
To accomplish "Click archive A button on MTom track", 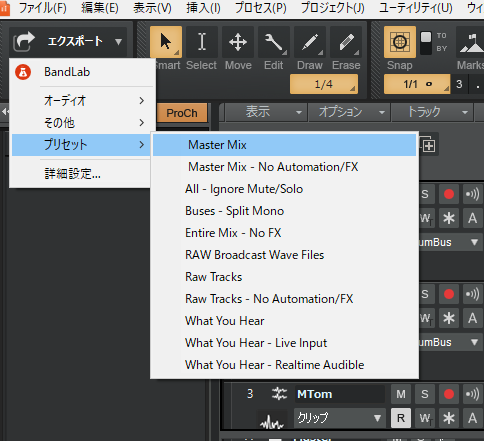I will 473,418.
